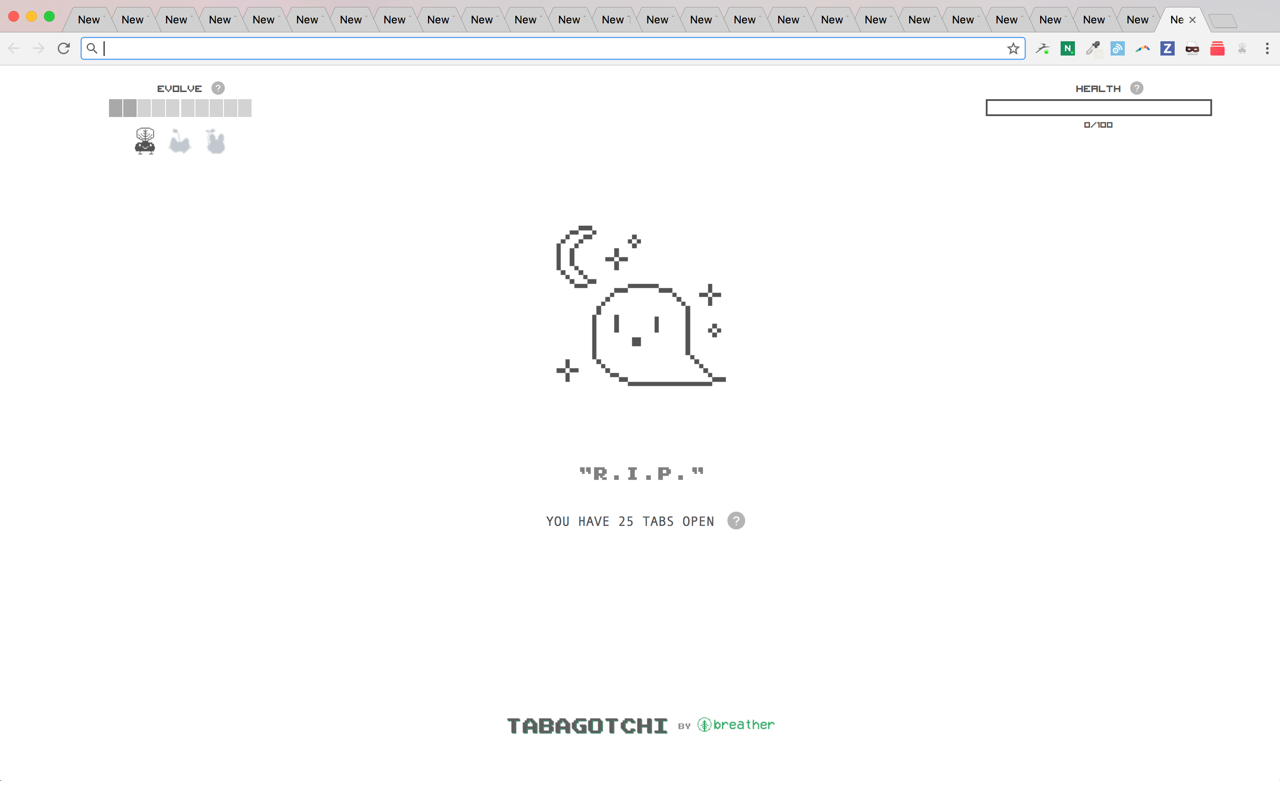Go forward with the browser forward arrow
This screenshot has width=1280, height=800.
(38, 48)
